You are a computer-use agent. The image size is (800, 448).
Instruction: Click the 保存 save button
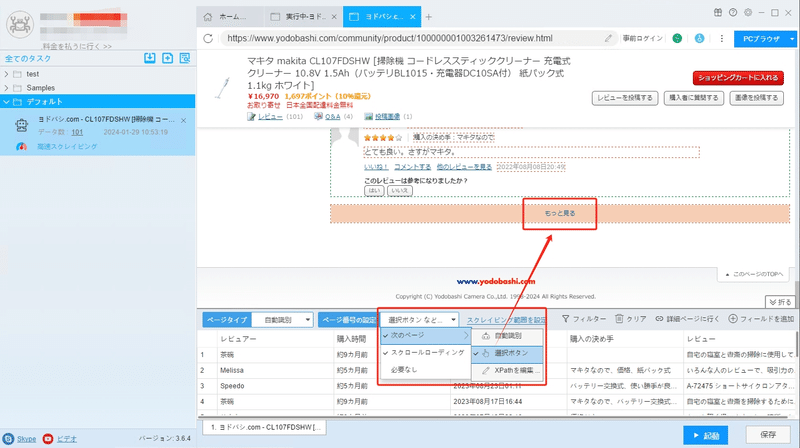pos(768,435)
